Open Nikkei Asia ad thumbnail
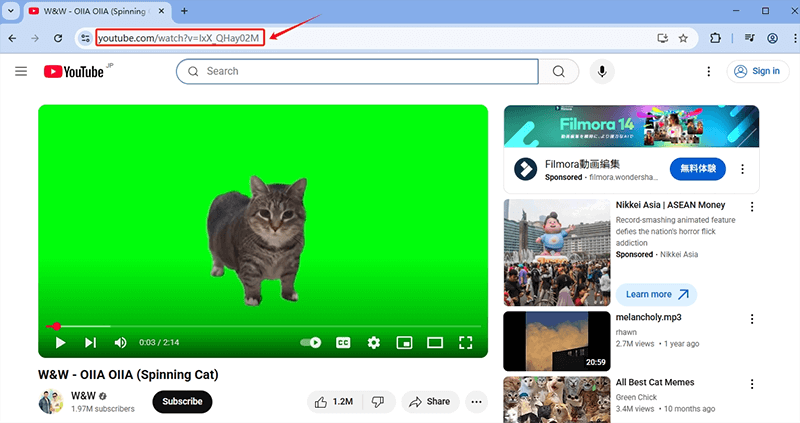Viewport: 800px width, 423px height. [x=557, y=253]
